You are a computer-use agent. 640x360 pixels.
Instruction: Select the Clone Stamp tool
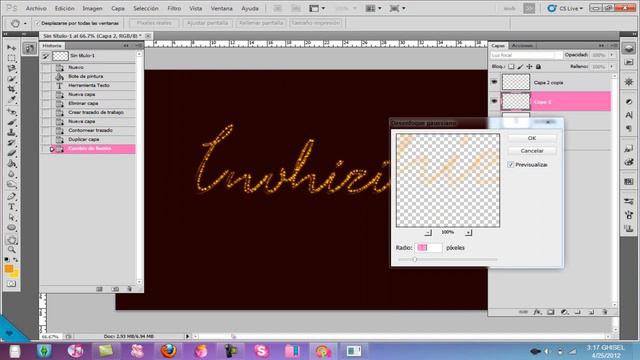click(x=11, y=133)
